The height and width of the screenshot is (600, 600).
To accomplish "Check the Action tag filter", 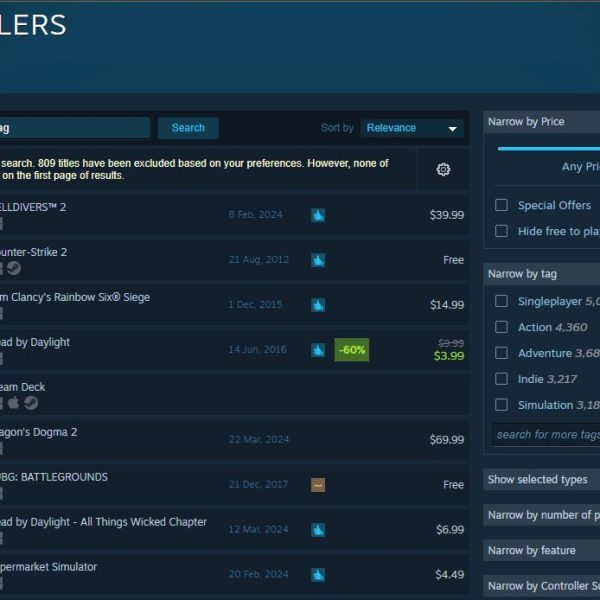I will click(501, 327).
